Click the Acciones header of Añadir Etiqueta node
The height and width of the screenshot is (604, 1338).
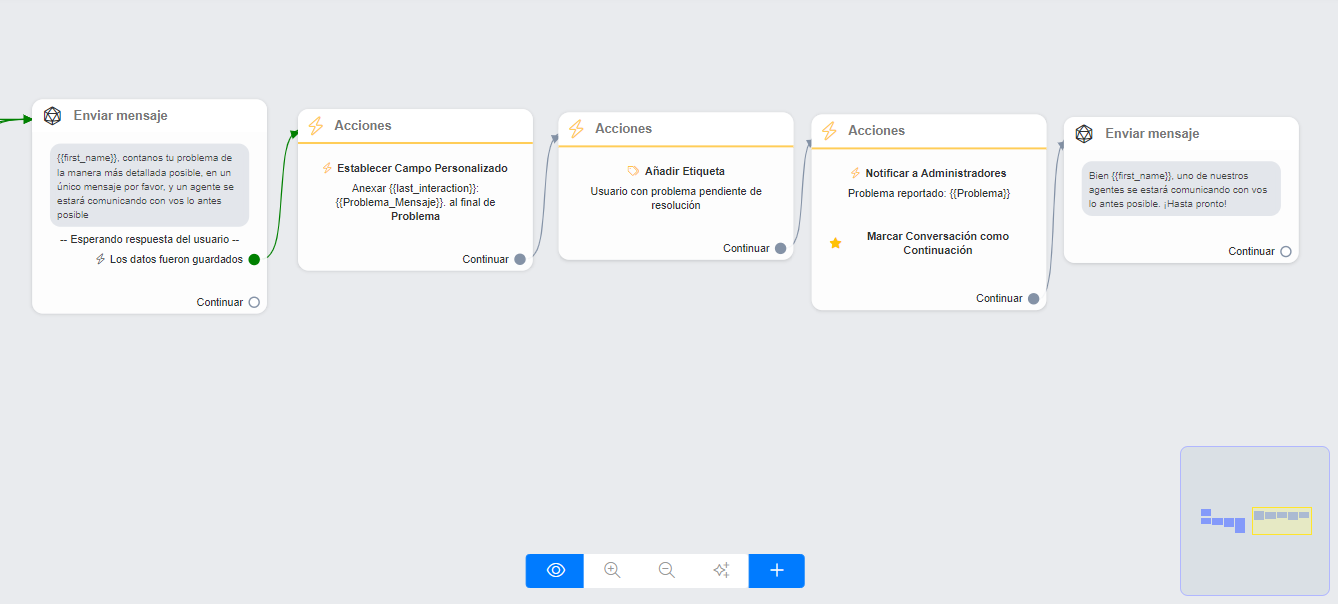(623, 129)
